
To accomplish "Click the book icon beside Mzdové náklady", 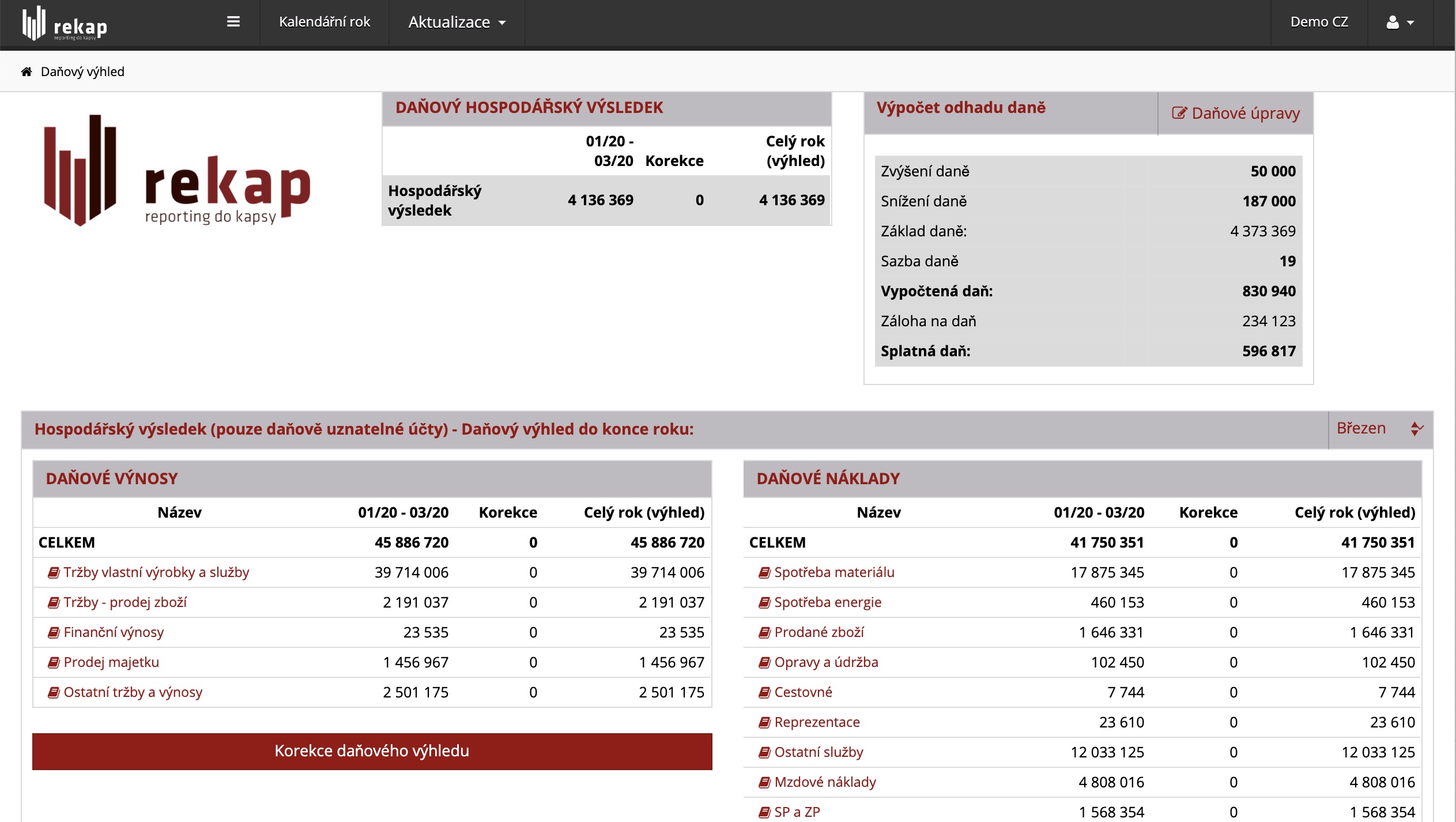I will click(x=764, y=782).
